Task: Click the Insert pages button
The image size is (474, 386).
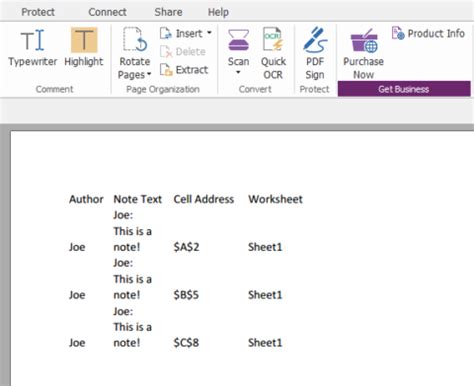Action: coord(181,33)
